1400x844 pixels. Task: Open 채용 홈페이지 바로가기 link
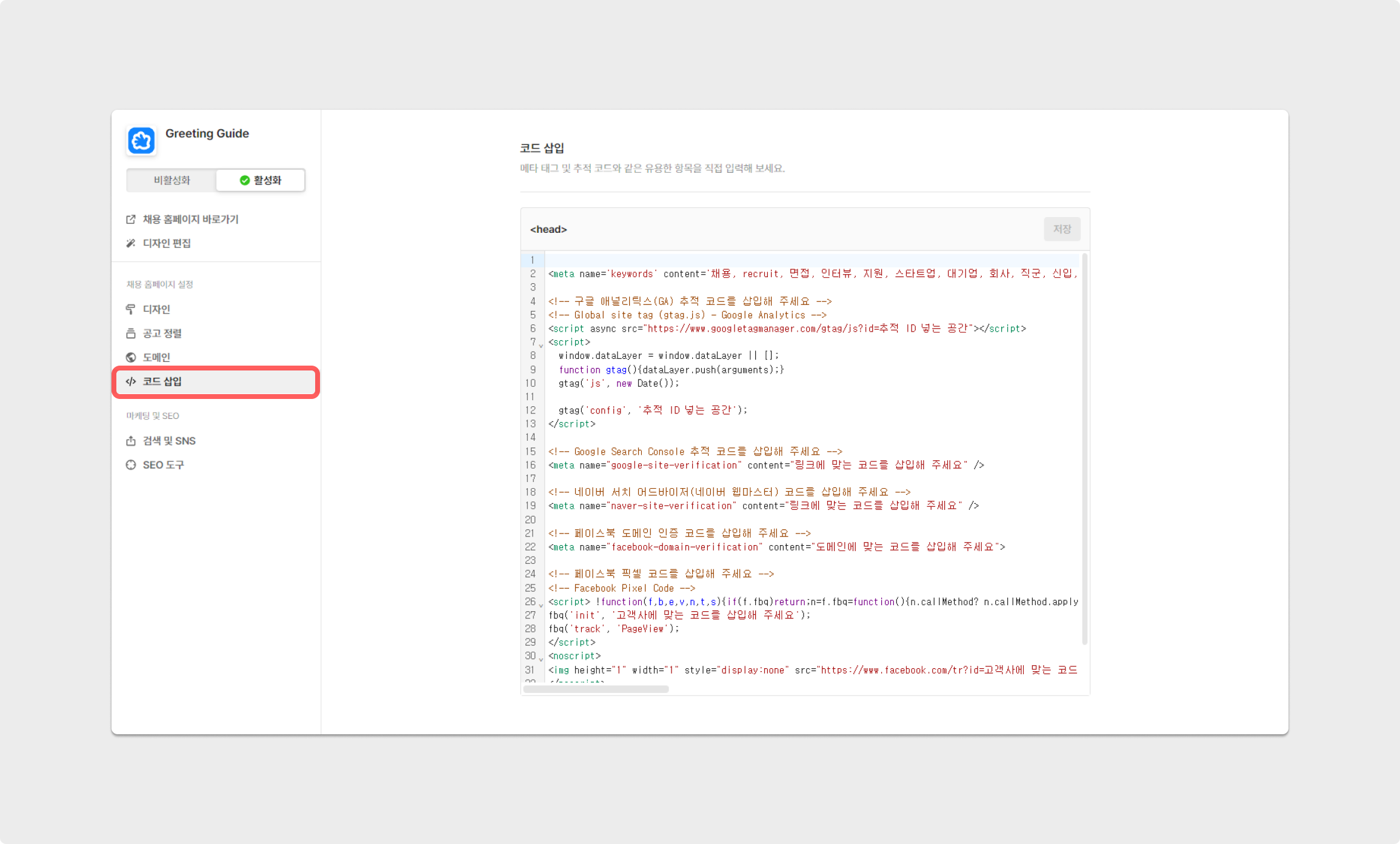[191, 219]
